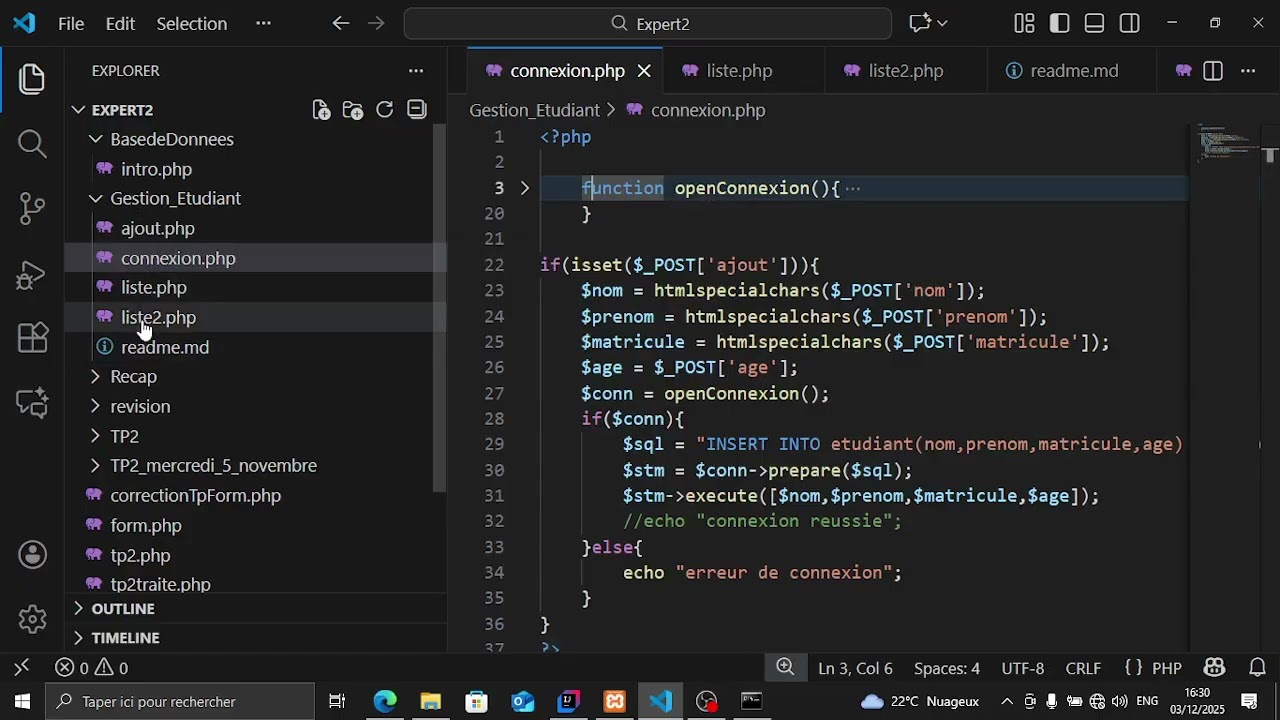The height and width of the screenshot is (720, 1280).
Task: Unfold the openConnexion function on line 3
Action: [x=525, y=188]
